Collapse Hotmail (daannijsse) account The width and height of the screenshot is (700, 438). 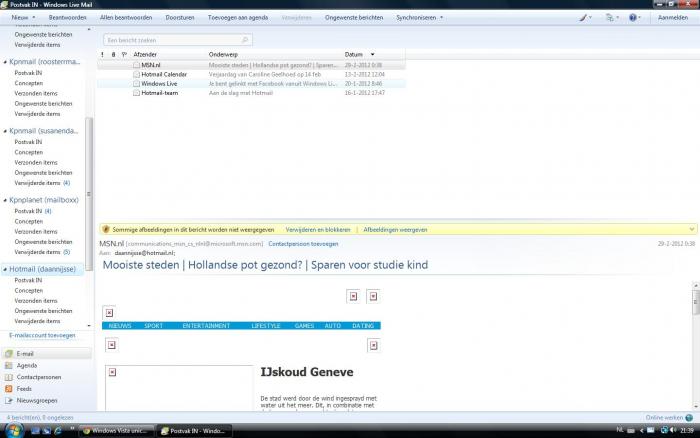click(5, 270)
